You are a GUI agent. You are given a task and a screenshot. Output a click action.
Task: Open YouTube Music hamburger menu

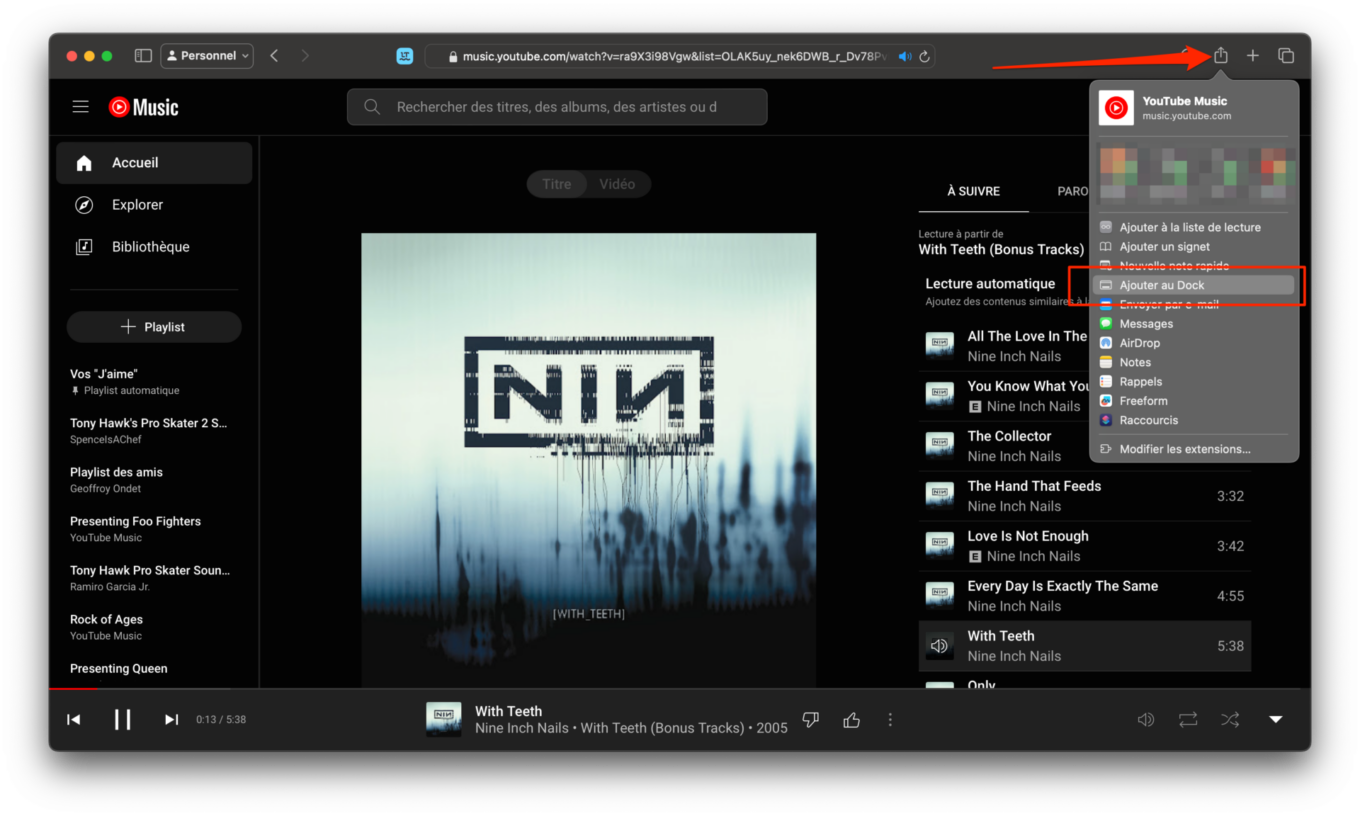point(81,107)
